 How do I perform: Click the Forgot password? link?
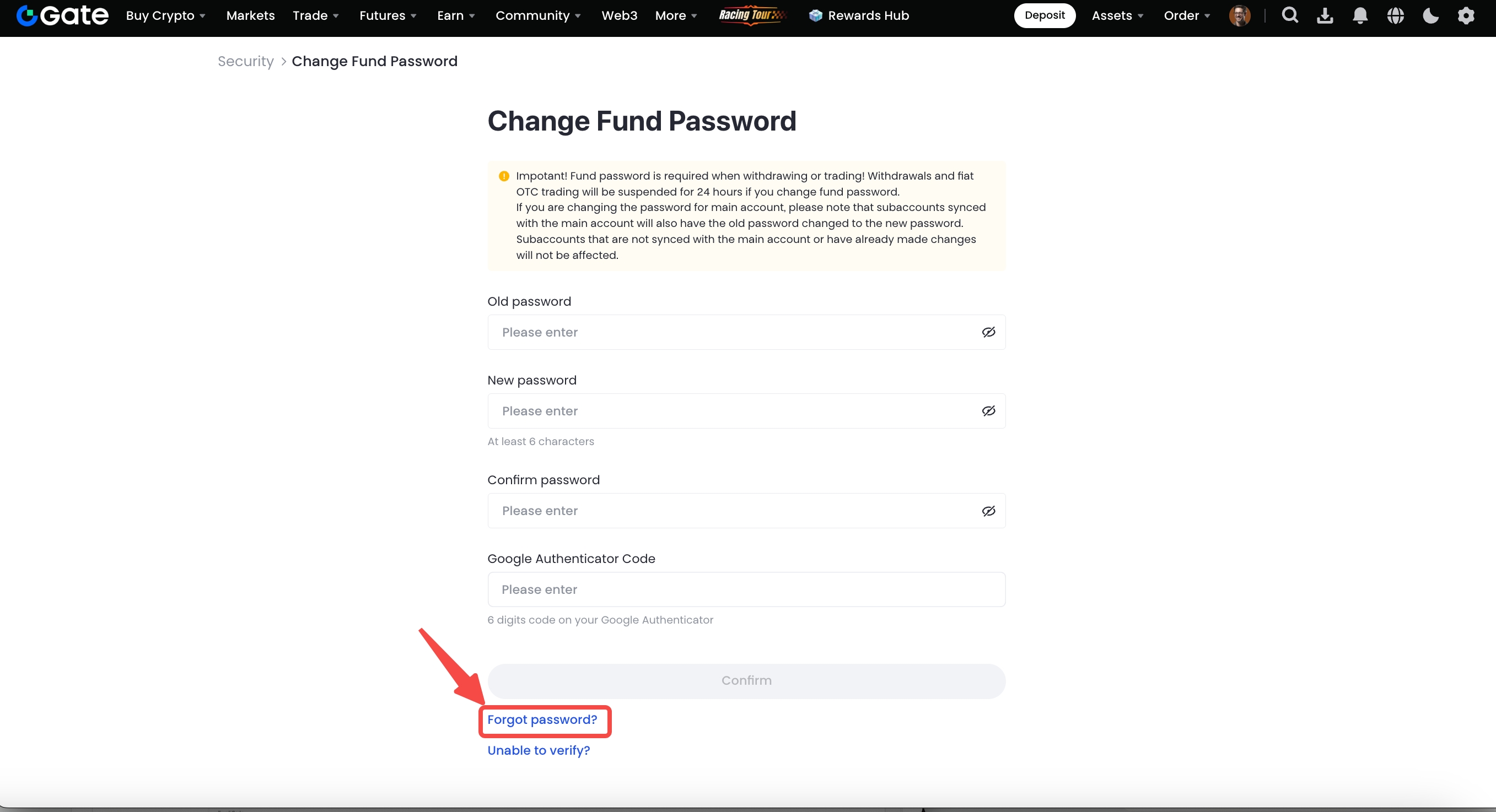(542, 719)
